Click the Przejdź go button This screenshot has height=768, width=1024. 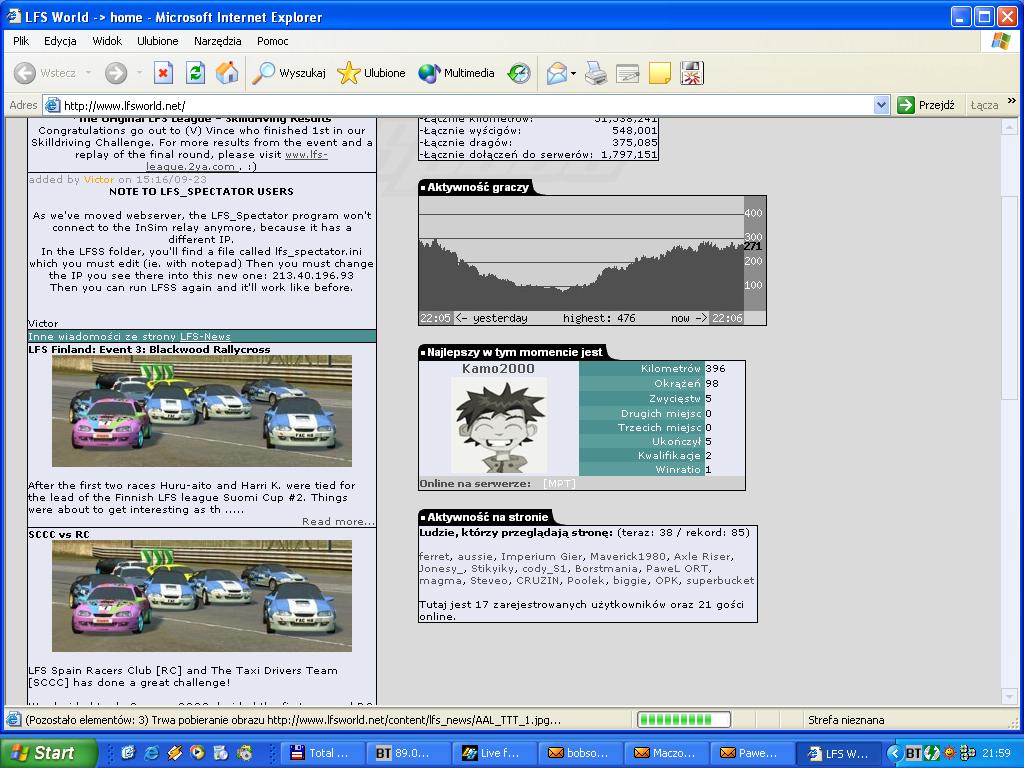pos(926,105)
